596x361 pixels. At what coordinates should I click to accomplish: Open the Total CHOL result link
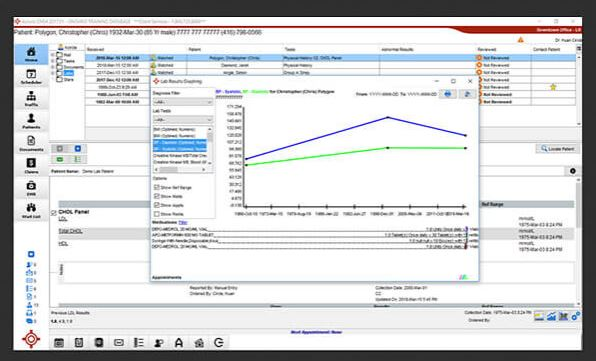[x=70, y=231]
